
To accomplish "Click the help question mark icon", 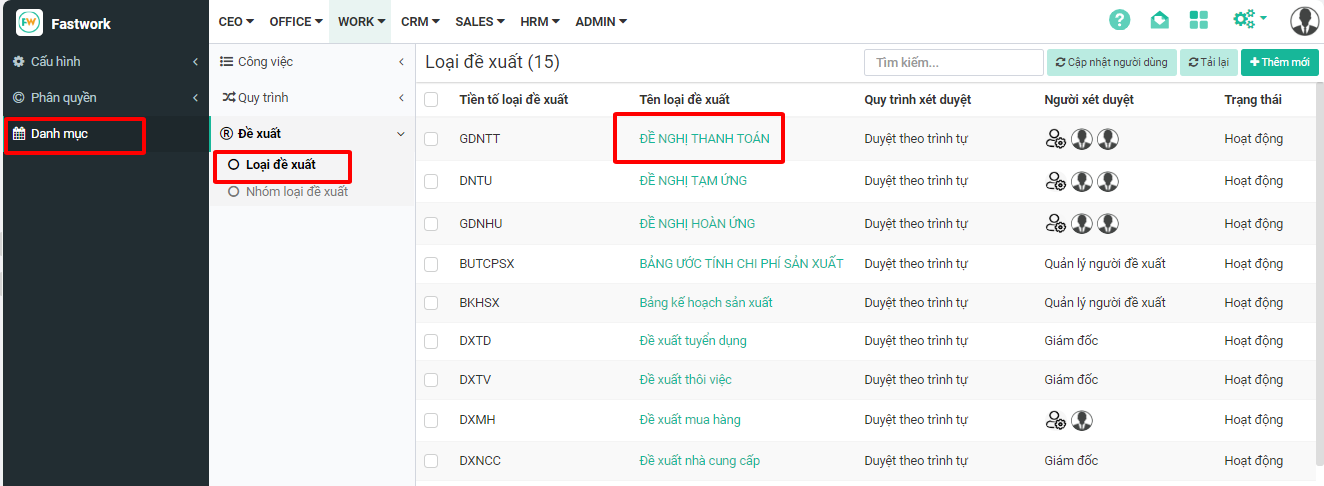I will pyautogui.click(x=1119, y=21).
